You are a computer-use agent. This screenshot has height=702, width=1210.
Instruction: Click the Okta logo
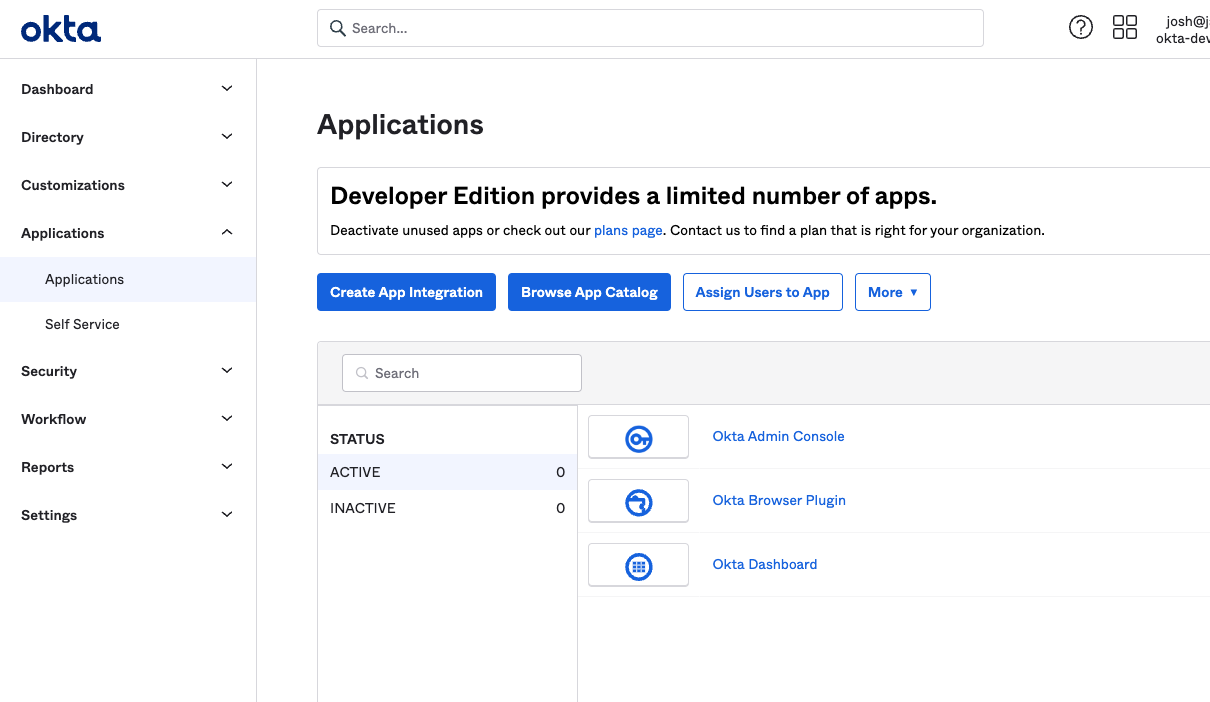click(60, 28)
